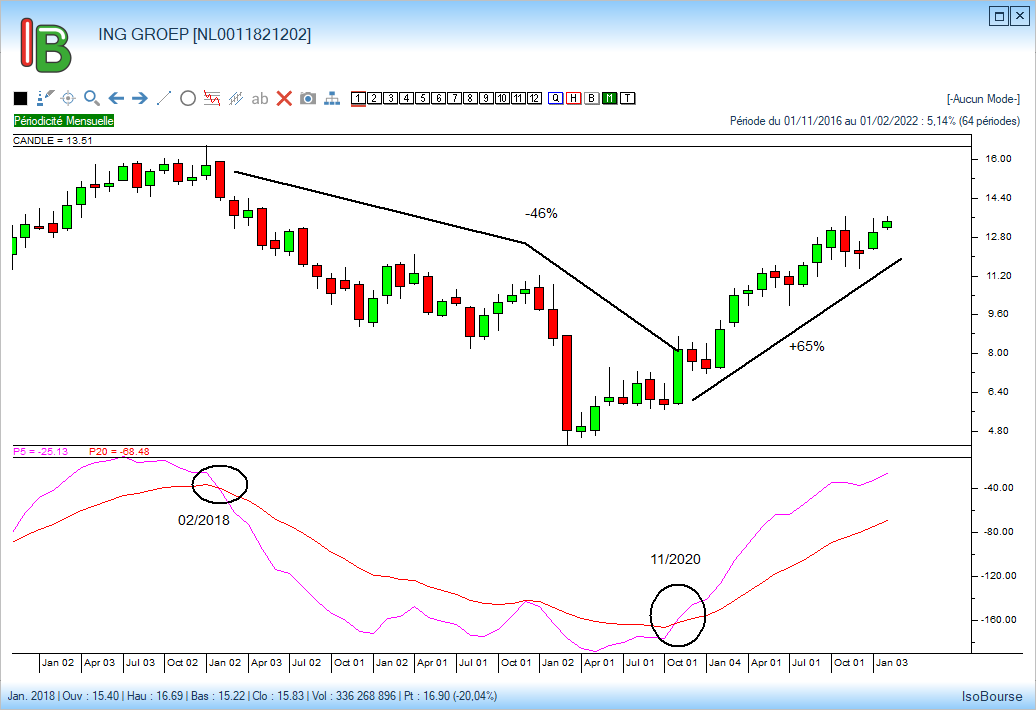The width and height of the screenshot is (1036, 710).
Task: Click the Jan 03 date axis label
Action: (891, 662)
